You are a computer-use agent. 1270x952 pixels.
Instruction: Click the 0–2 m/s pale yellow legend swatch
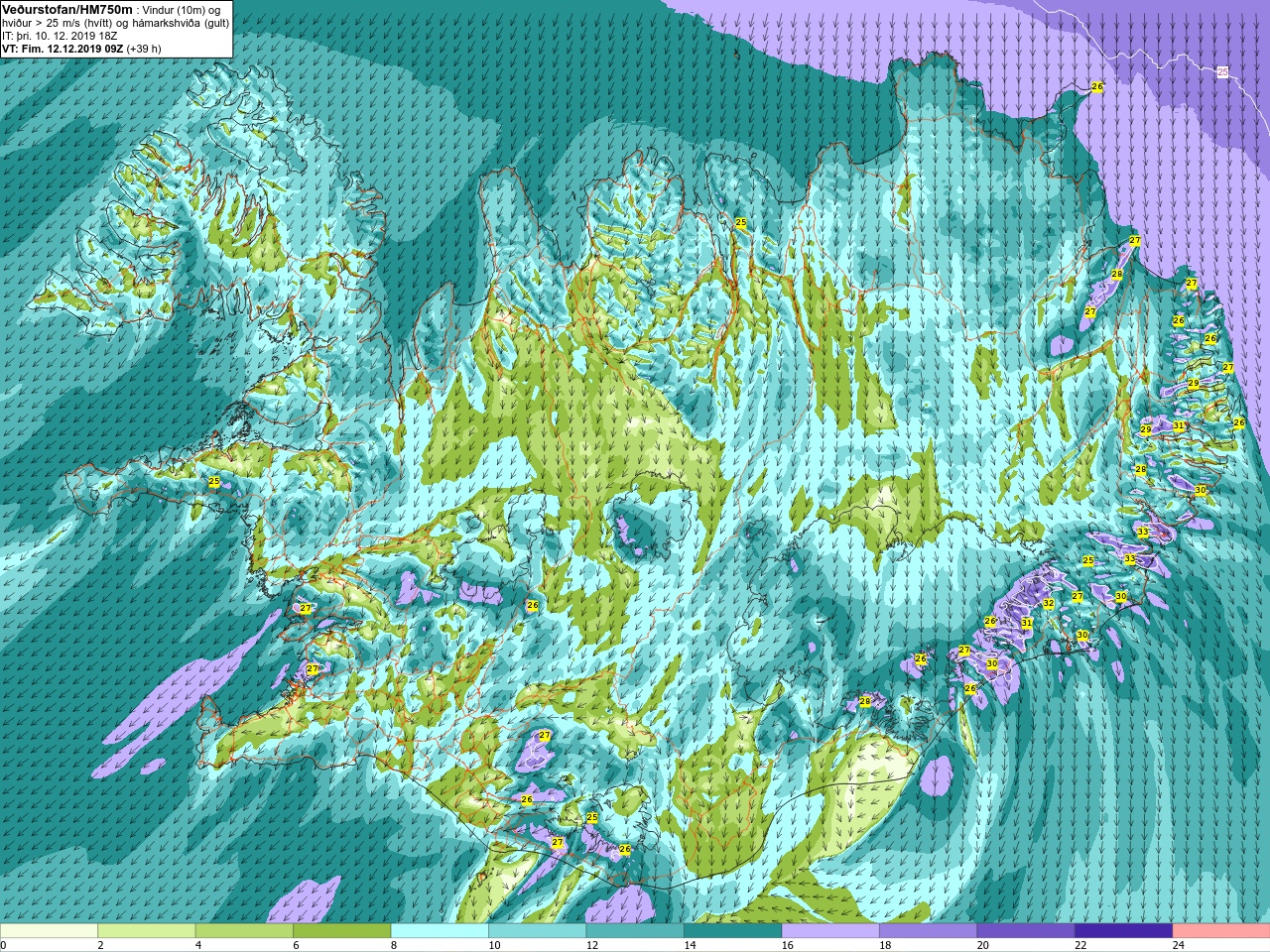49,931
